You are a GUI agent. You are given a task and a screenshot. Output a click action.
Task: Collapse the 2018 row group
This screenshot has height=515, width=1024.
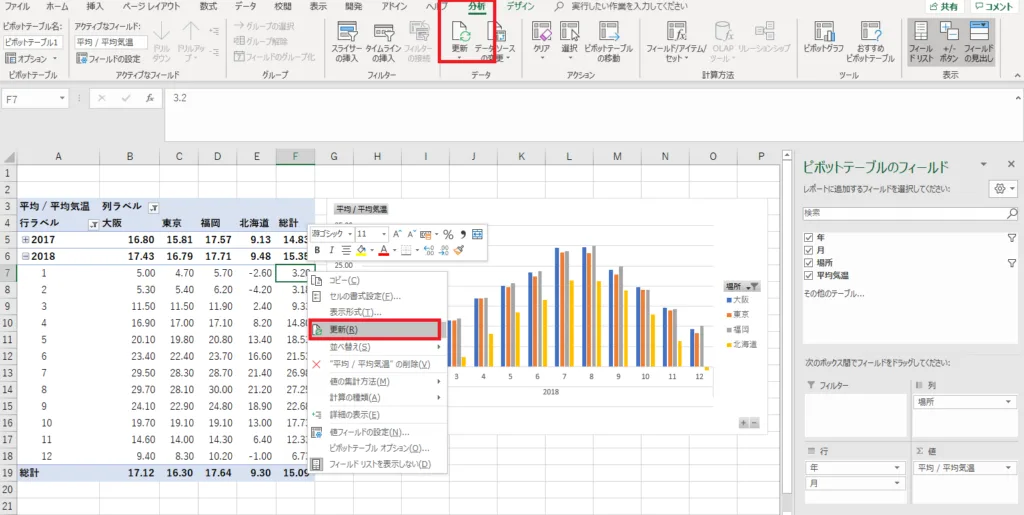coord(24,256)
